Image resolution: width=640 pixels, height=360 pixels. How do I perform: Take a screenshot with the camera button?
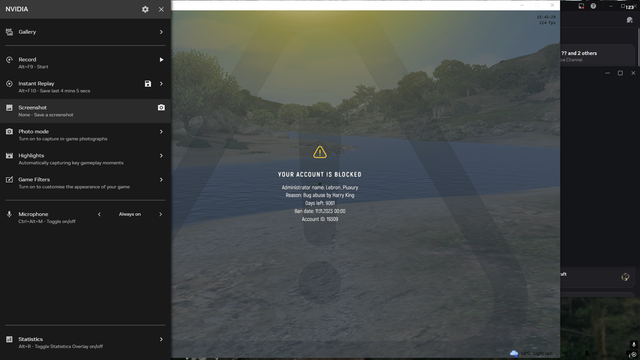point(161,108)
